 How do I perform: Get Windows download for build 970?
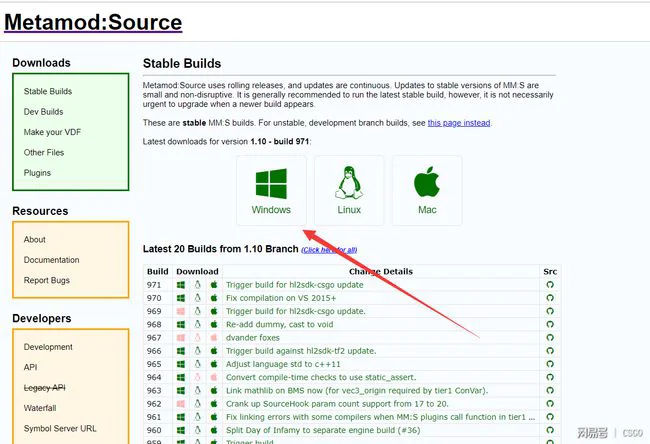(181, 298)
